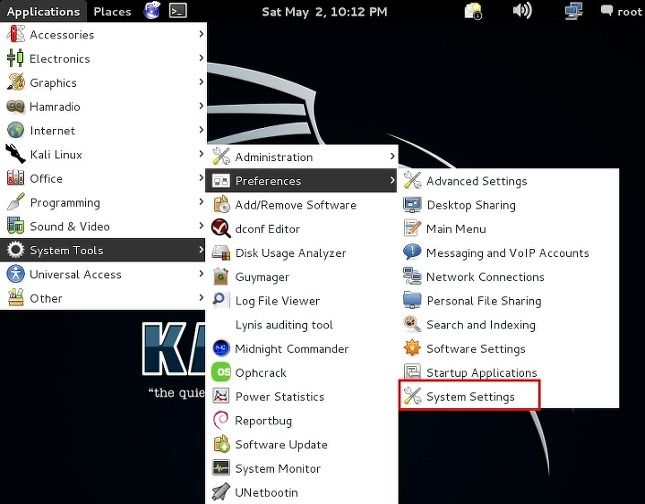Open Desktop Sharing preferences
645x504 pixels.
point(509,205)
